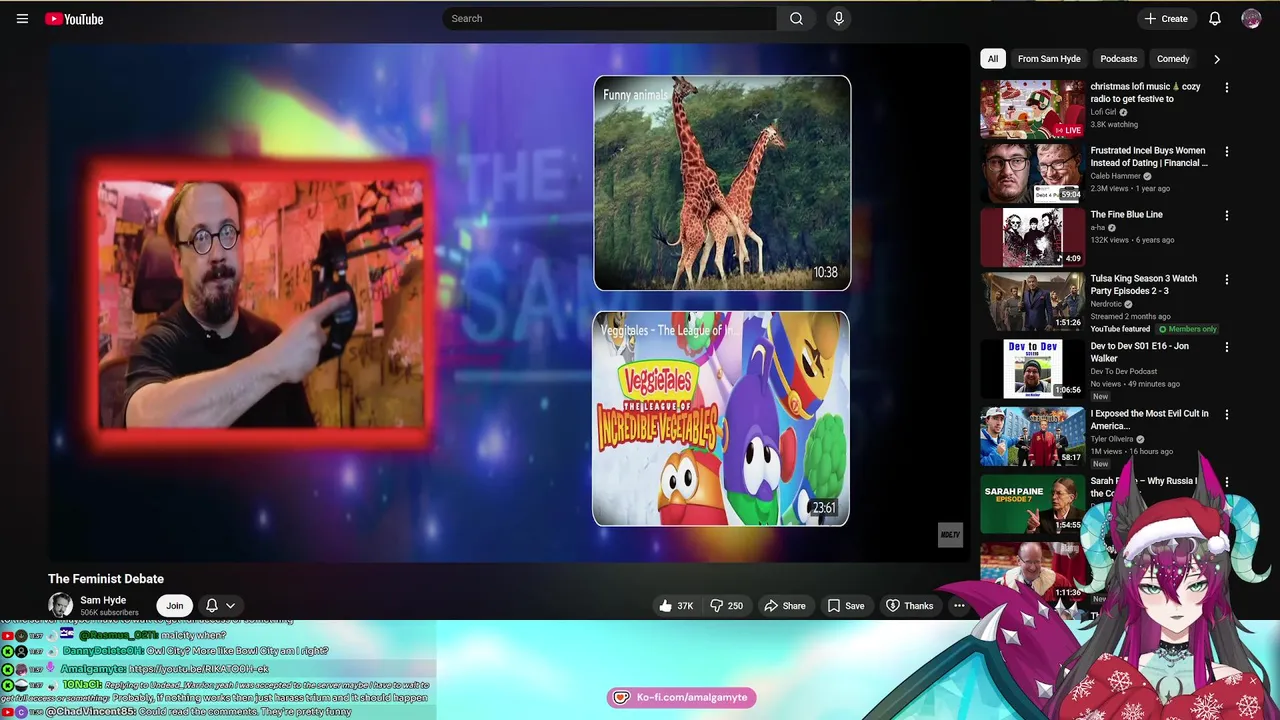This screenshot has height=720, width=1280.
Task: Open Tulsa King Season 3 title link
Action: pyautogui.click(x=1144, y=285)
